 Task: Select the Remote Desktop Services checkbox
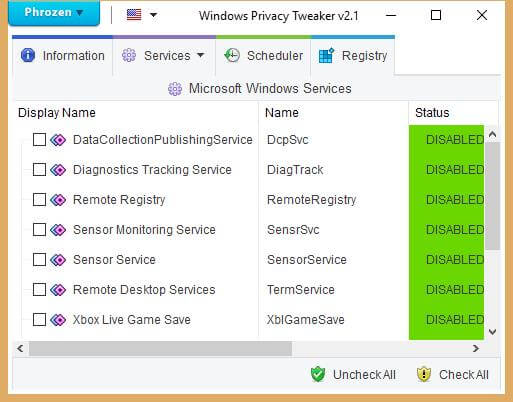[39, 290]
